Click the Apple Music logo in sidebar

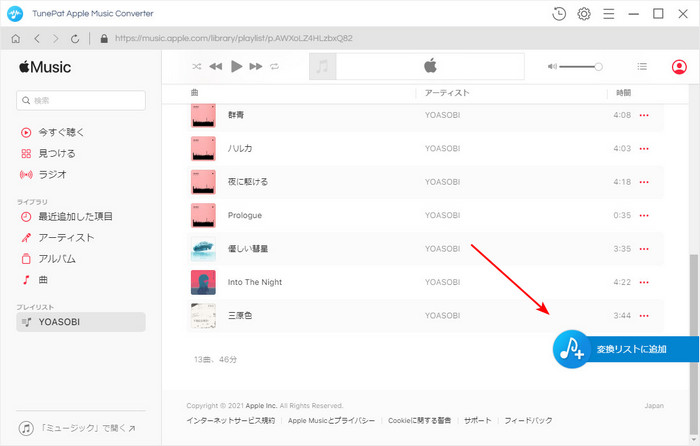coord(45,67)
